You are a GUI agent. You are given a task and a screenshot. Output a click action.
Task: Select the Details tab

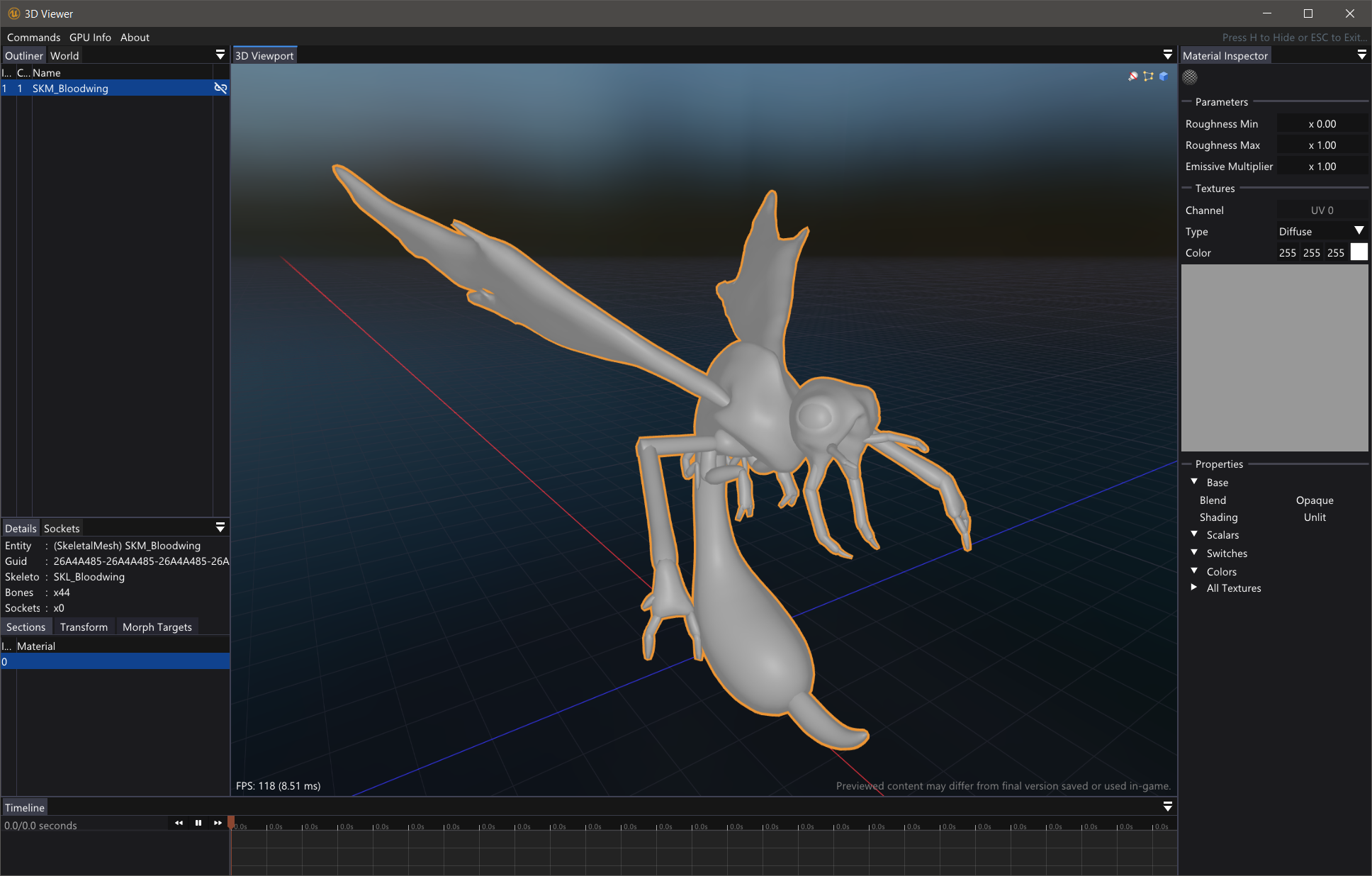click(x=21, y=528)
